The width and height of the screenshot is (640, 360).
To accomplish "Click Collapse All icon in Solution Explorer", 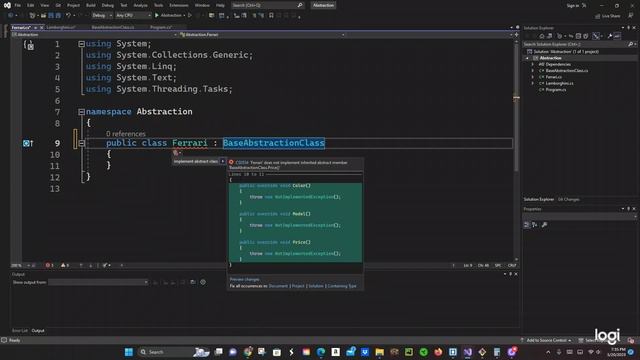I will pos(578,36).
